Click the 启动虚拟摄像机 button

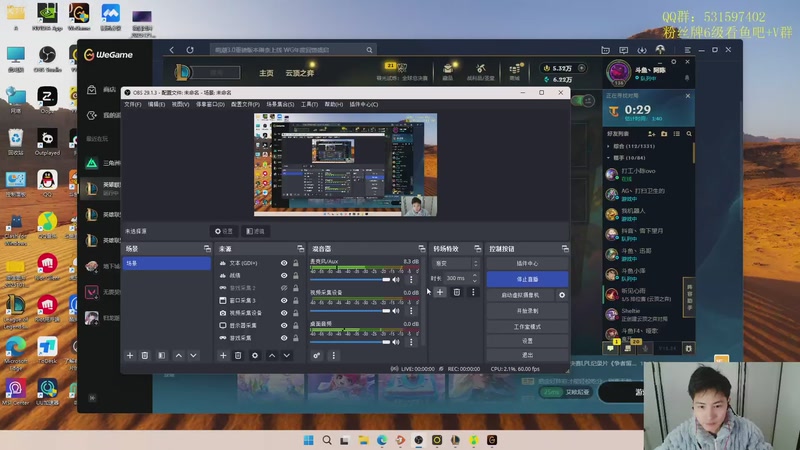[x=520, y=295]
